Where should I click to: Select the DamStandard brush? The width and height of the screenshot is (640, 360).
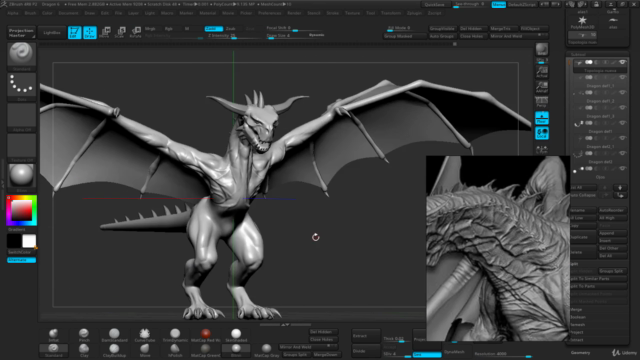pyautogui.click(x=114, y=335)
